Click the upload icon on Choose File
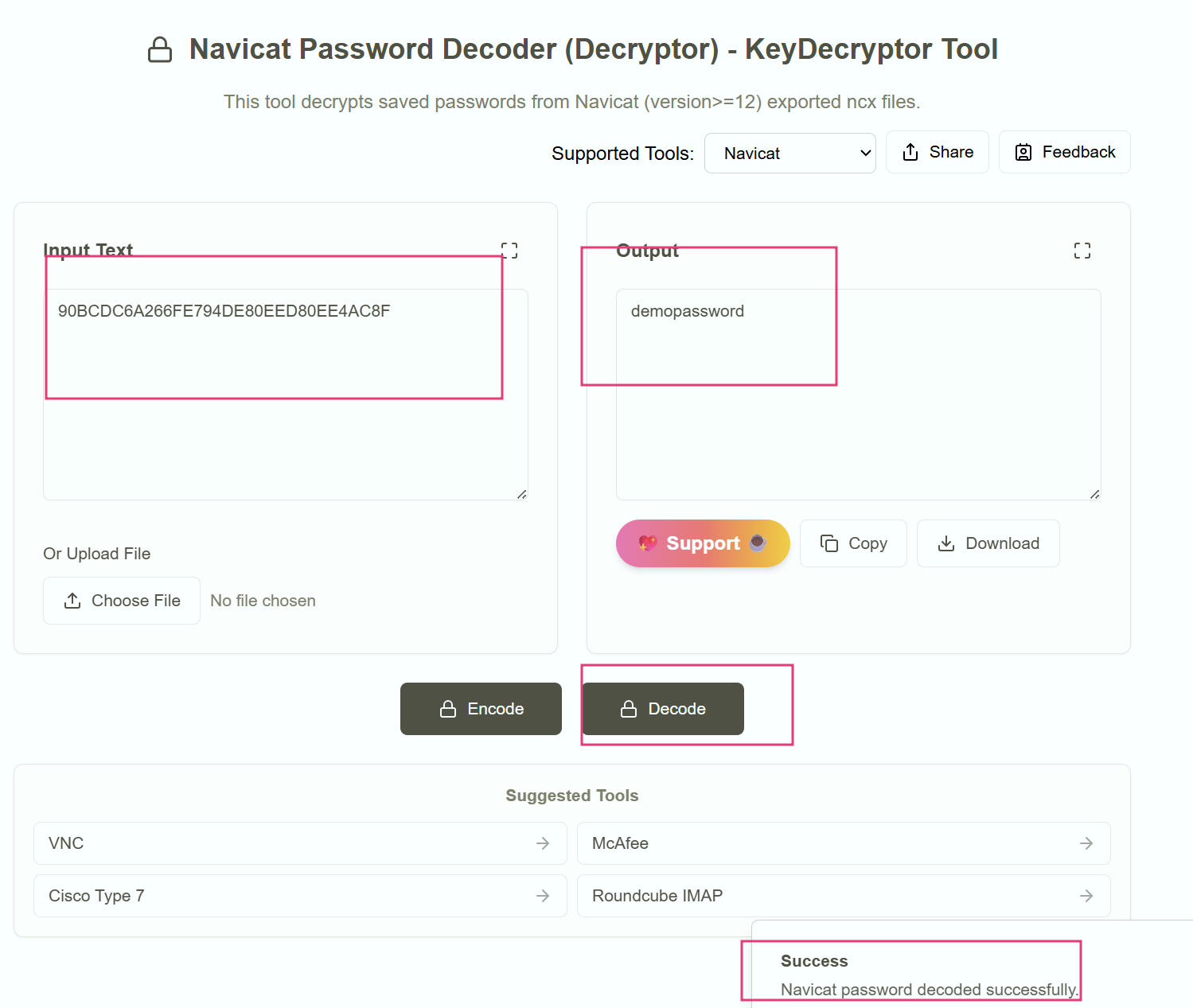This screenshot has width=1193, height=1008. [73, 601]
